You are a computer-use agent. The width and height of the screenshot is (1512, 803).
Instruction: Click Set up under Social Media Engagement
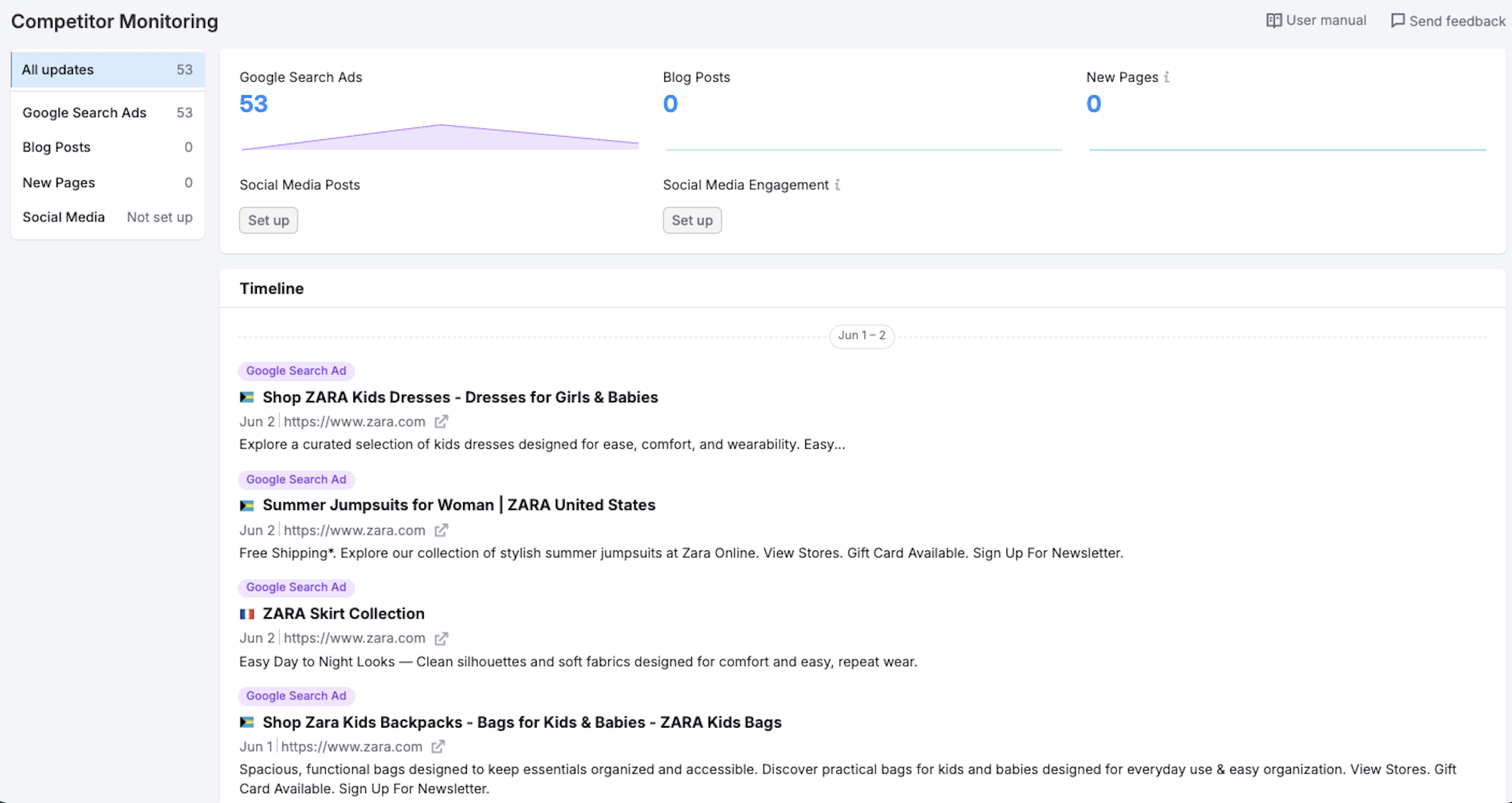pos(692,220)
